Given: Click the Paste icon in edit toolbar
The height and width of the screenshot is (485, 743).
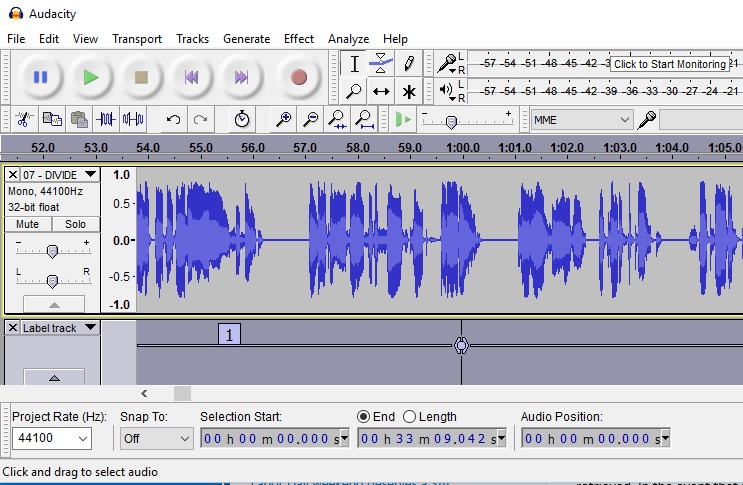Looking at the screenshot, I should [x=79, y=119].
